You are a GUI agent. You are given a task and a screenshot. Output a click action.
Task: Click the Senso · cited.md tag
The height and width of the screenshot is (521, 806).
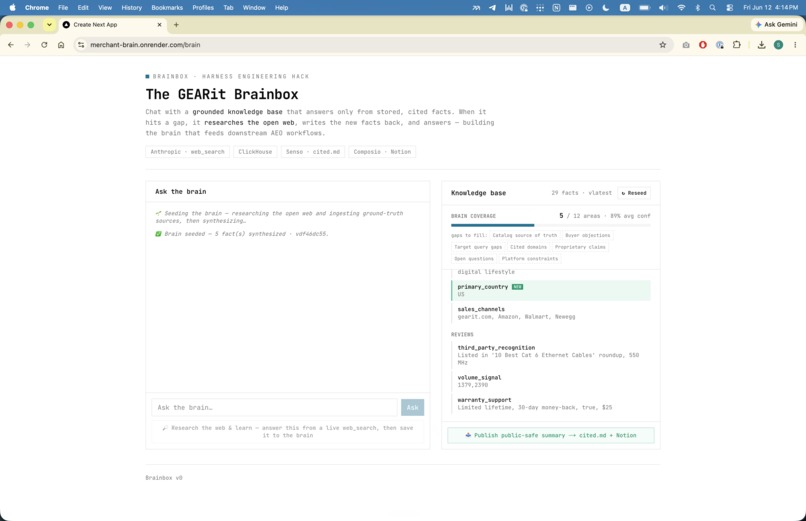(313, 152)
